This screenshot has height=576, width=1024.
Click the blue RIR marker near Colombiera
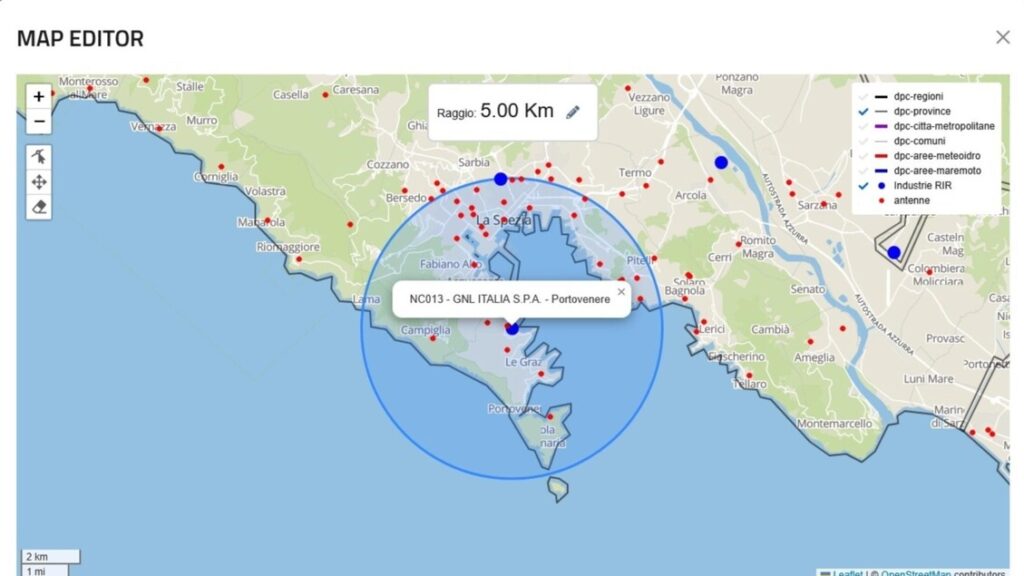tap(894, 252)
